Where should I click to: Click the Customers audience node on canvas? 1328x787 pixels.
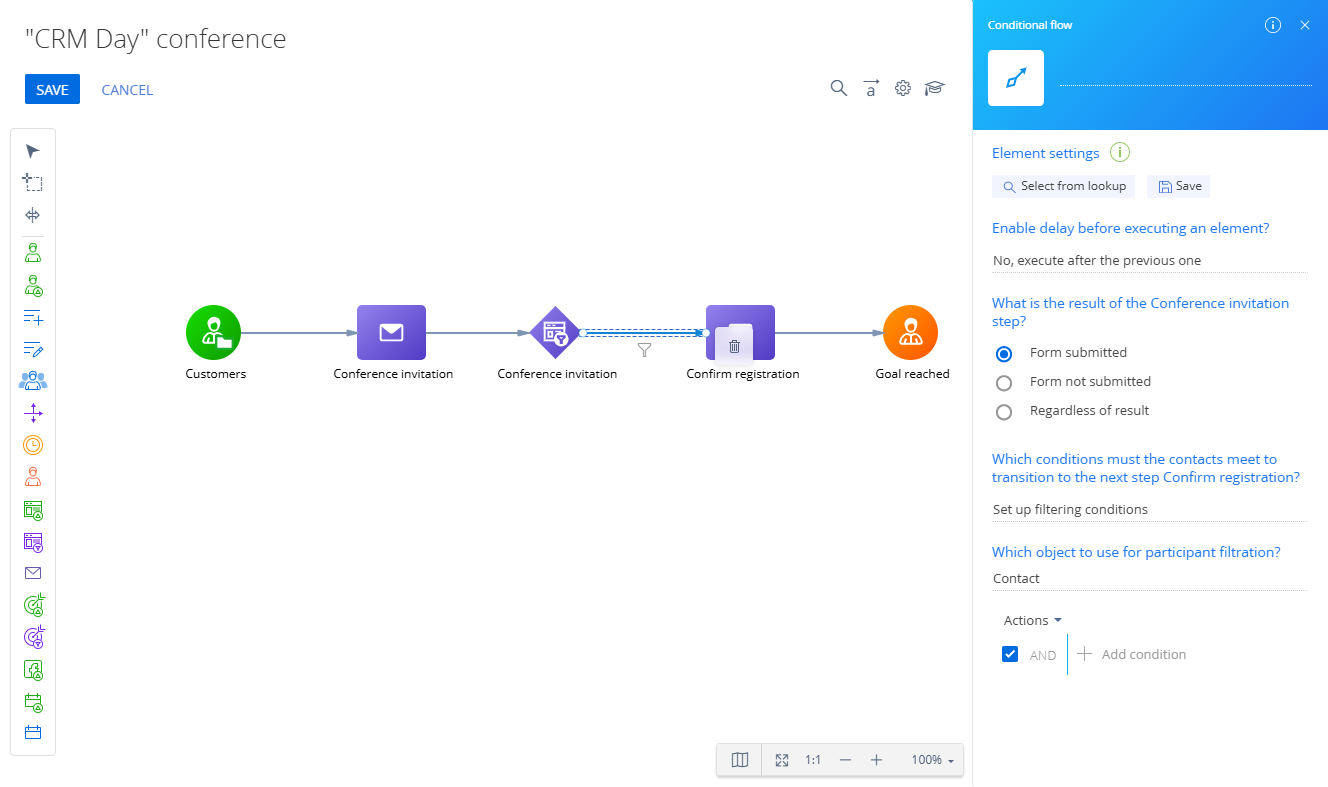213,332
